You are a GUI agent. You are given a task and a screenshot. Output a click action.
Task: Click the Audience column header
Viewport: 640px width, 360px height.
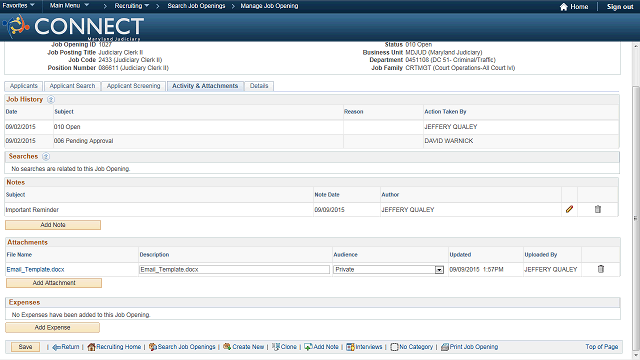point(345,255)
